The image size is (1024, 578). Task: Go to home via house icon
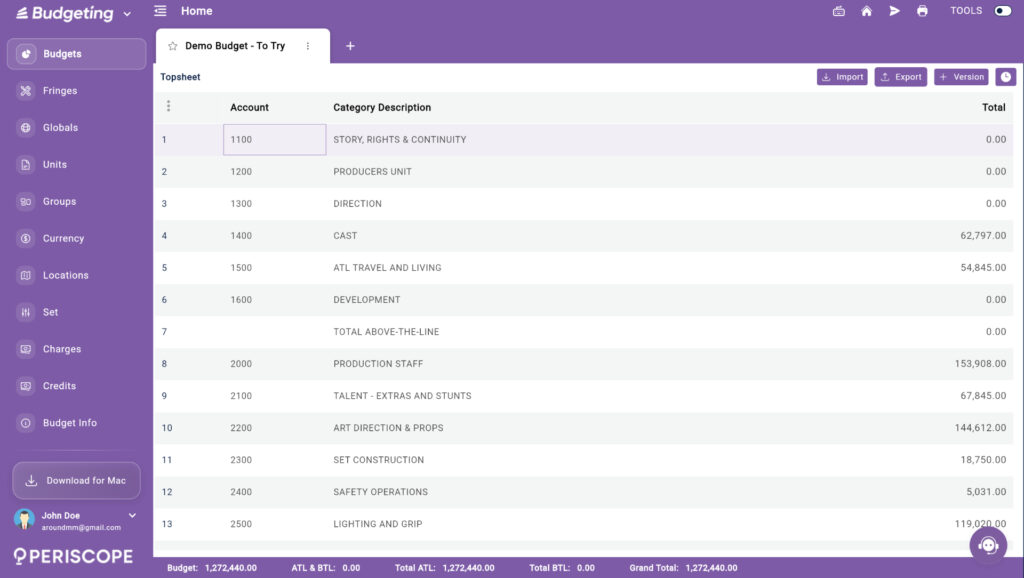point(866,11)
